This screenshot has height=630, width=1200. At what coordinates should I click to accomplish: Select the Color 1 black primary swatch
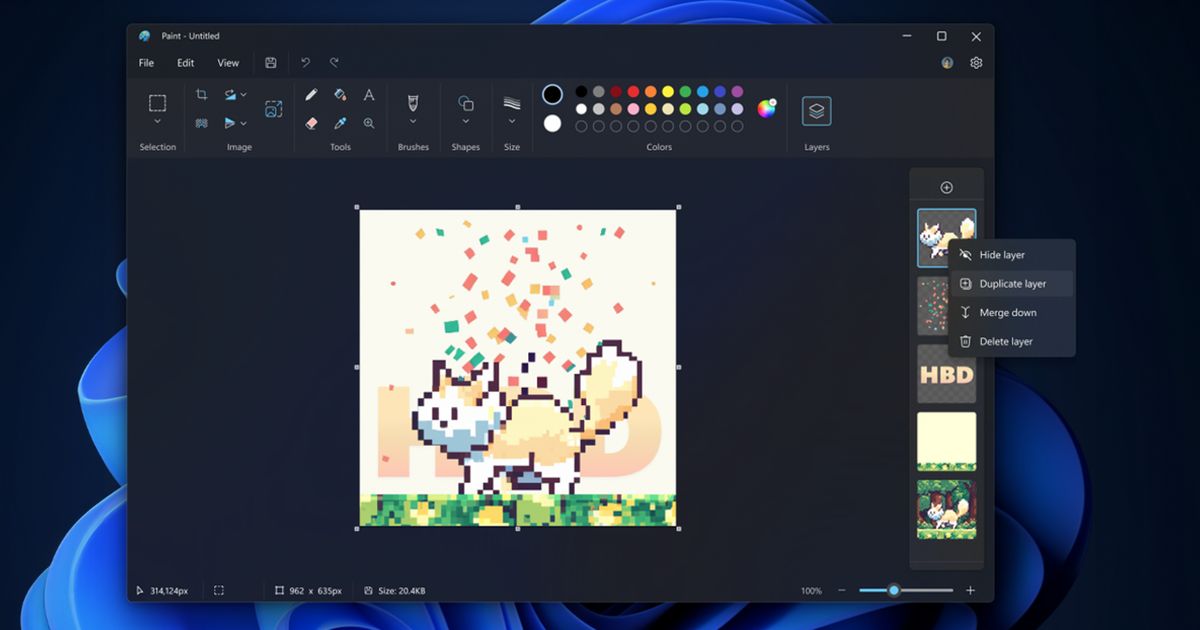point(552,94)
